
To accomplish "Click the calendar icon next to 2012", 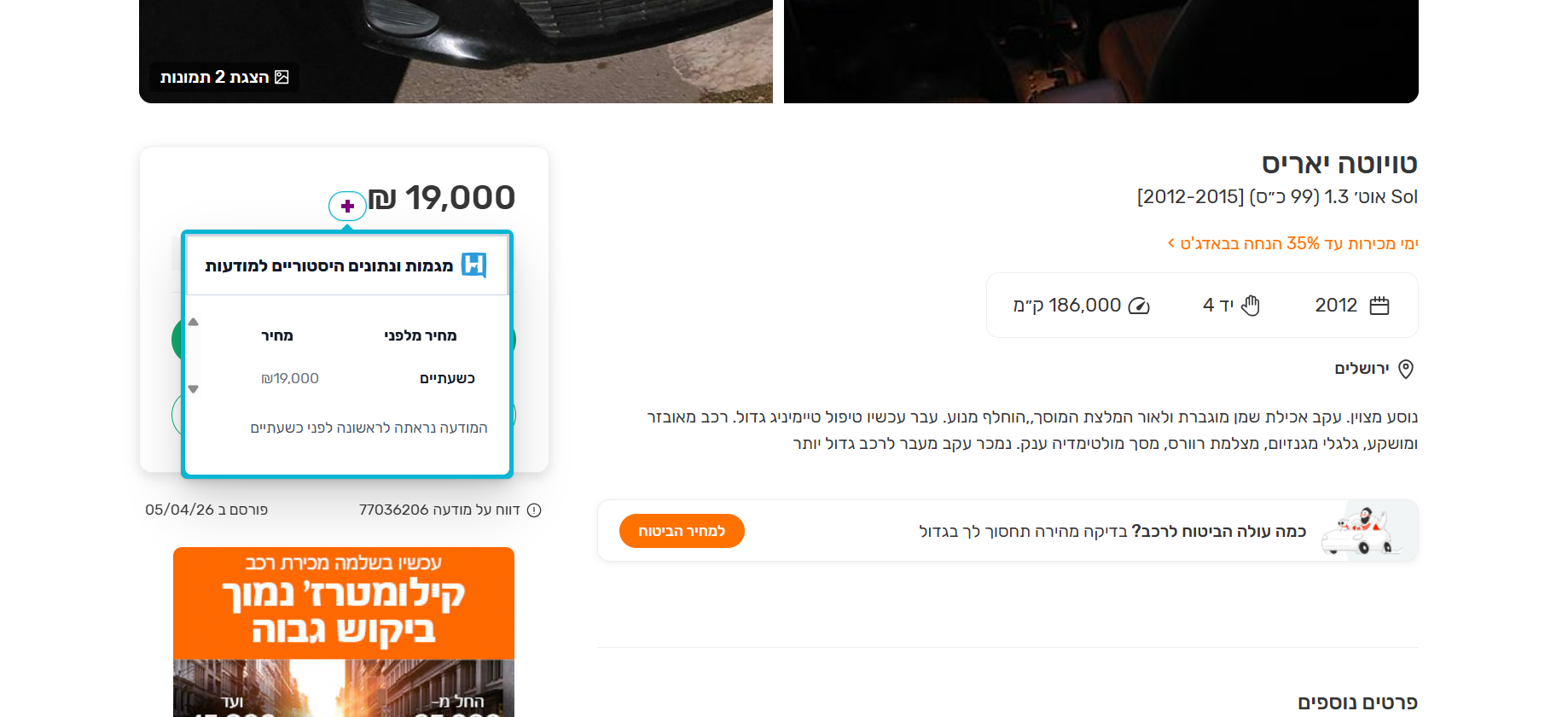I will (x=1379, y=306).
